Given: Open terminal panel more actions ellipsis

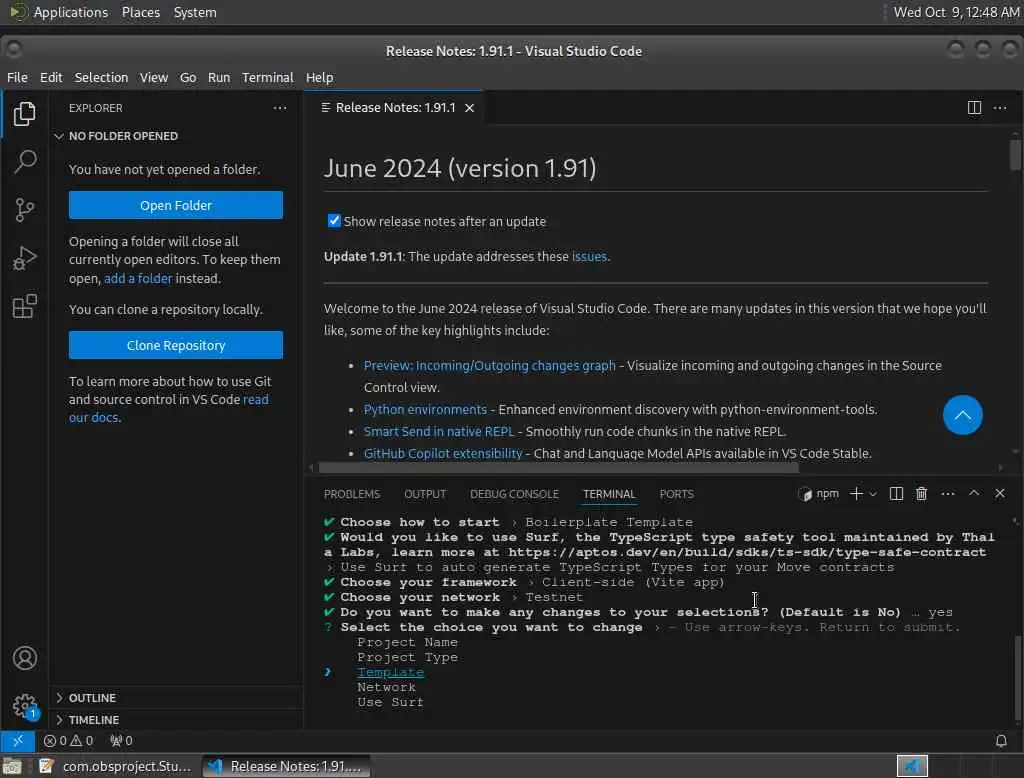Looking at the screenshot, I should pyautogui.click(x=948, y=494).
